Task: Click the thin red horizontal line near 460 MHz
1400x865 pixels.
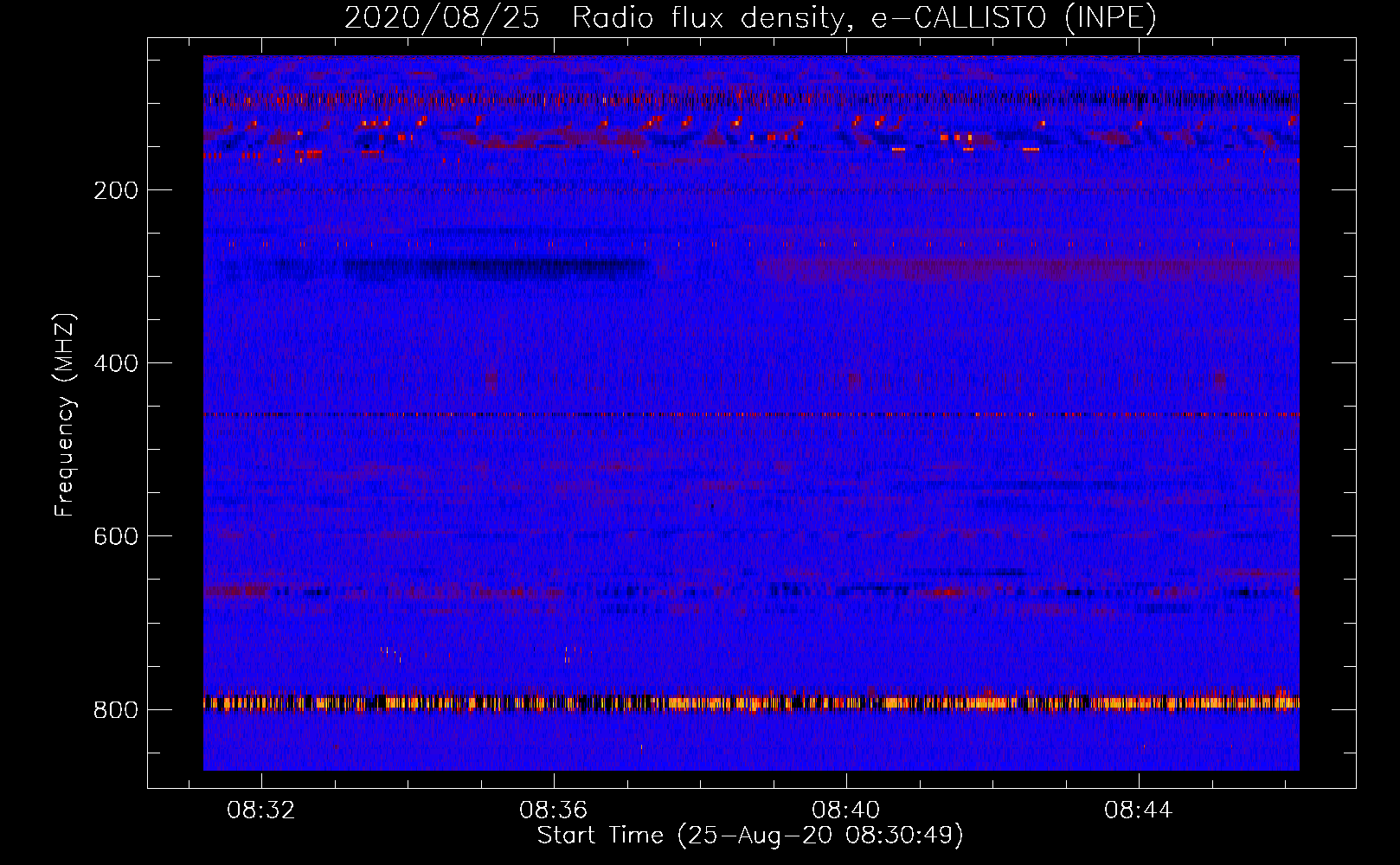Action: coord(751,414)
